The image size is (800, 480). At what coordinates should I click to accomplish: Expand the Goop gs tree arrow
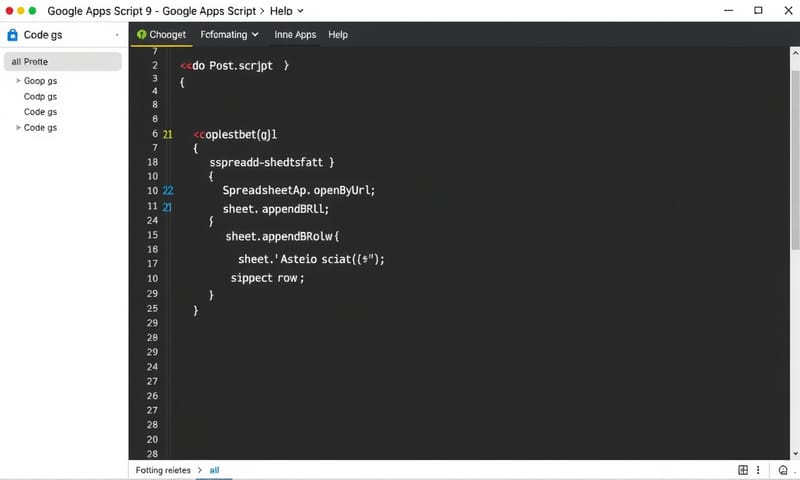[x=18, y=81]
